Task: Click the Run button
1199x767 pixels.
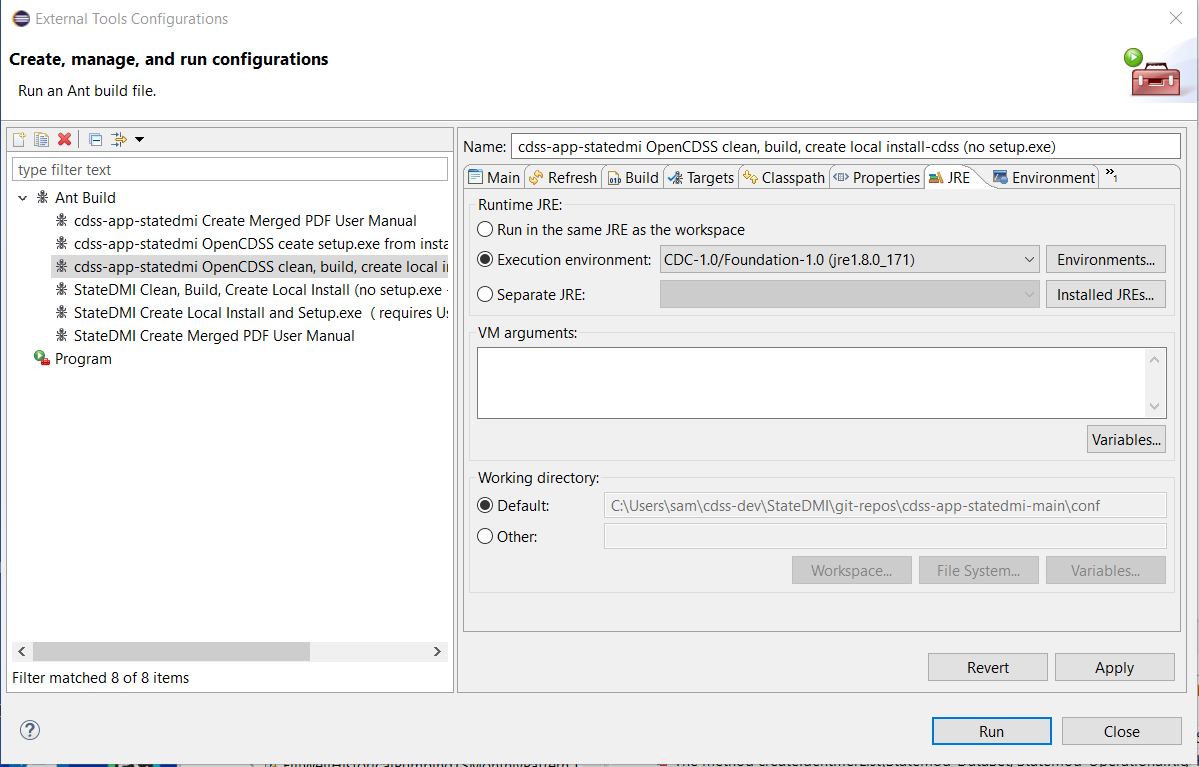Action: pyautogui.click(x=992, y=731)
